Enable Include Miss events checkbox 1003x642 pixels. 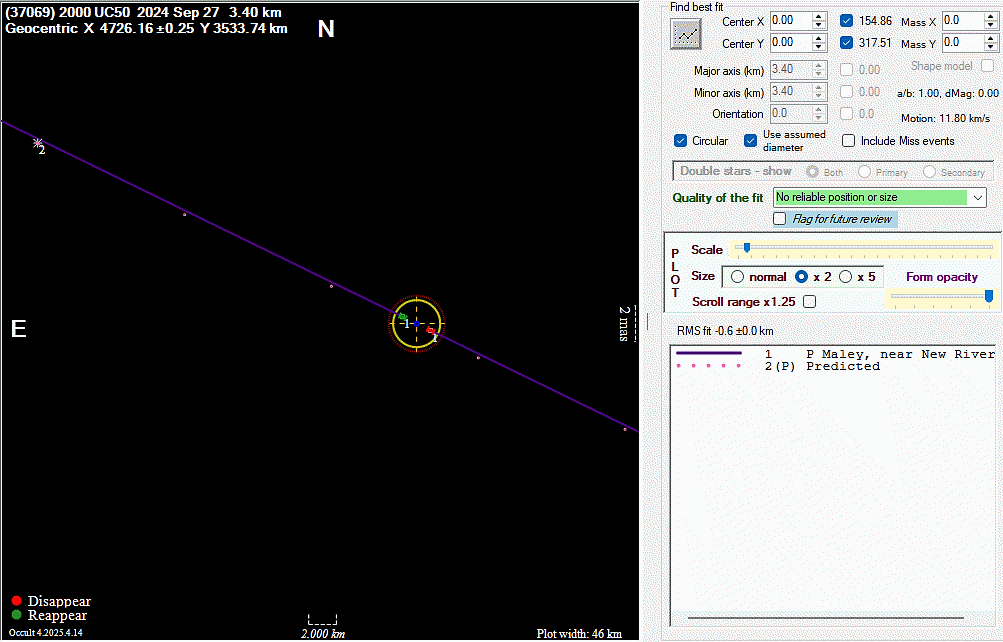pos(849,141)
